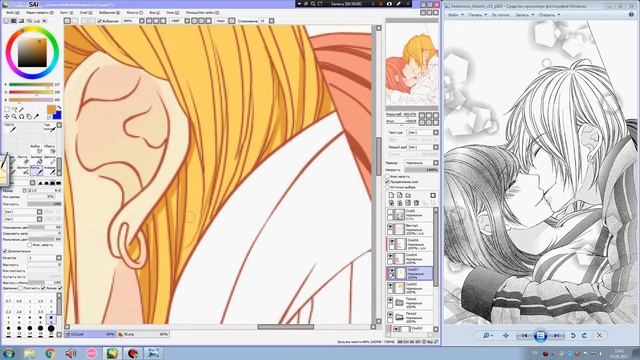Screen dimensions: 640x360
Task: Open the Окно menu in SAI
Action: [x=172, y=13]
